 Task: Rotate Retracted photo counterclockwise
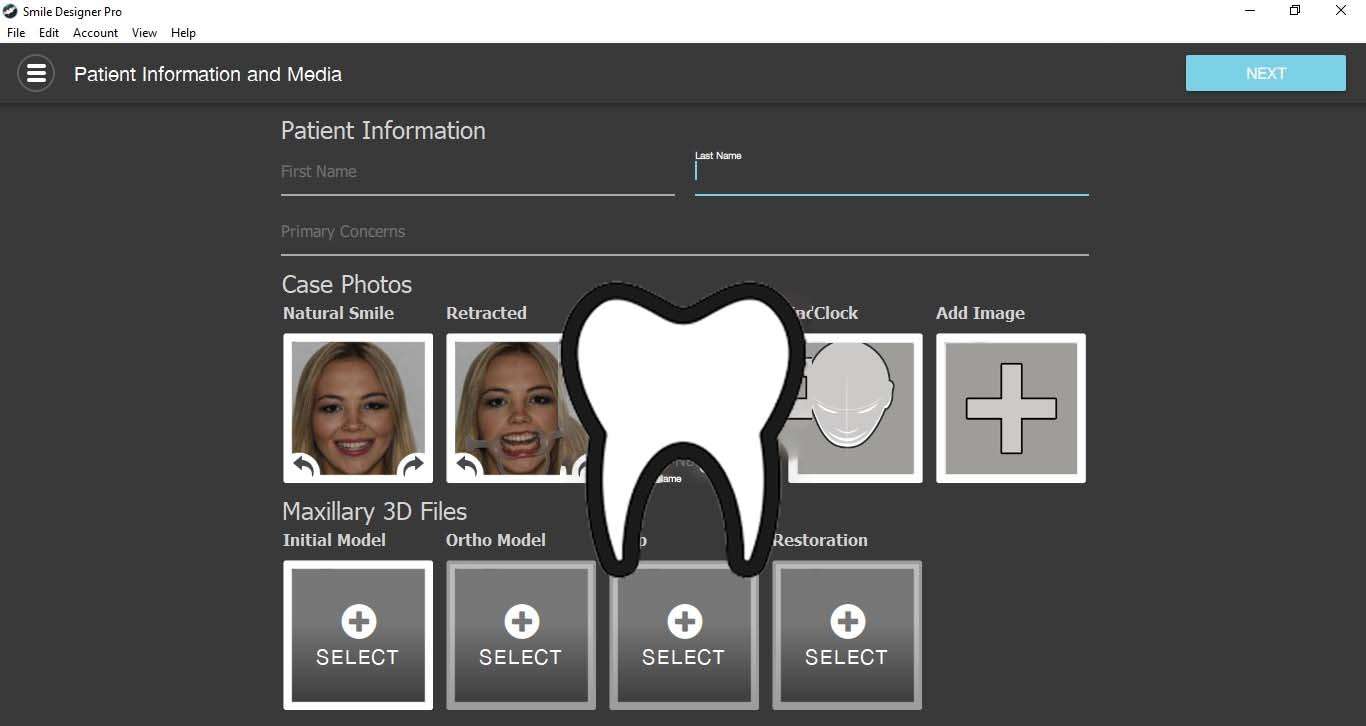click(x=467, y=466)
